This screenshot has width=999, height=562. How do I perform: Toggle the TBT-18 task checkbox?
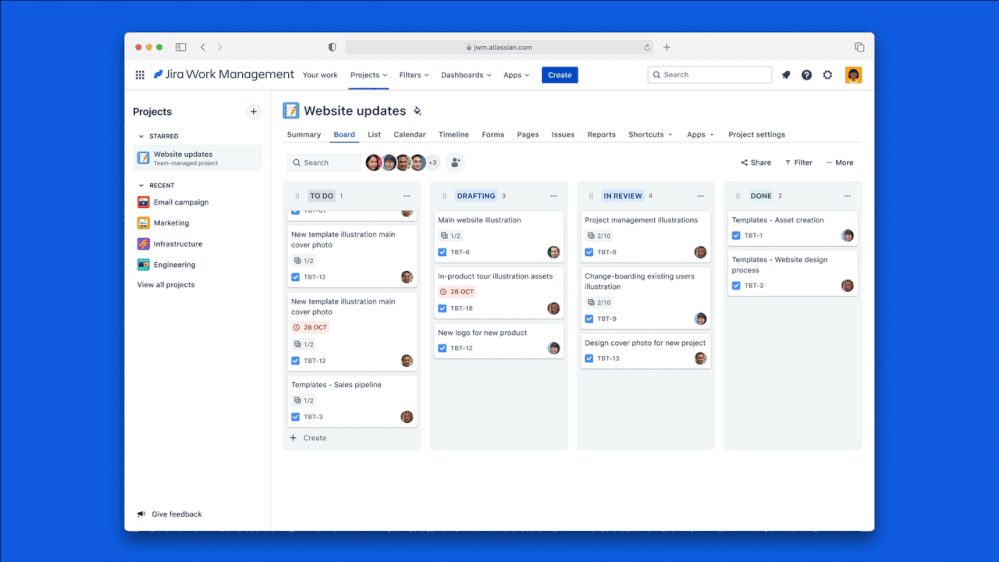pyautogui.click(x=442, y=308)
